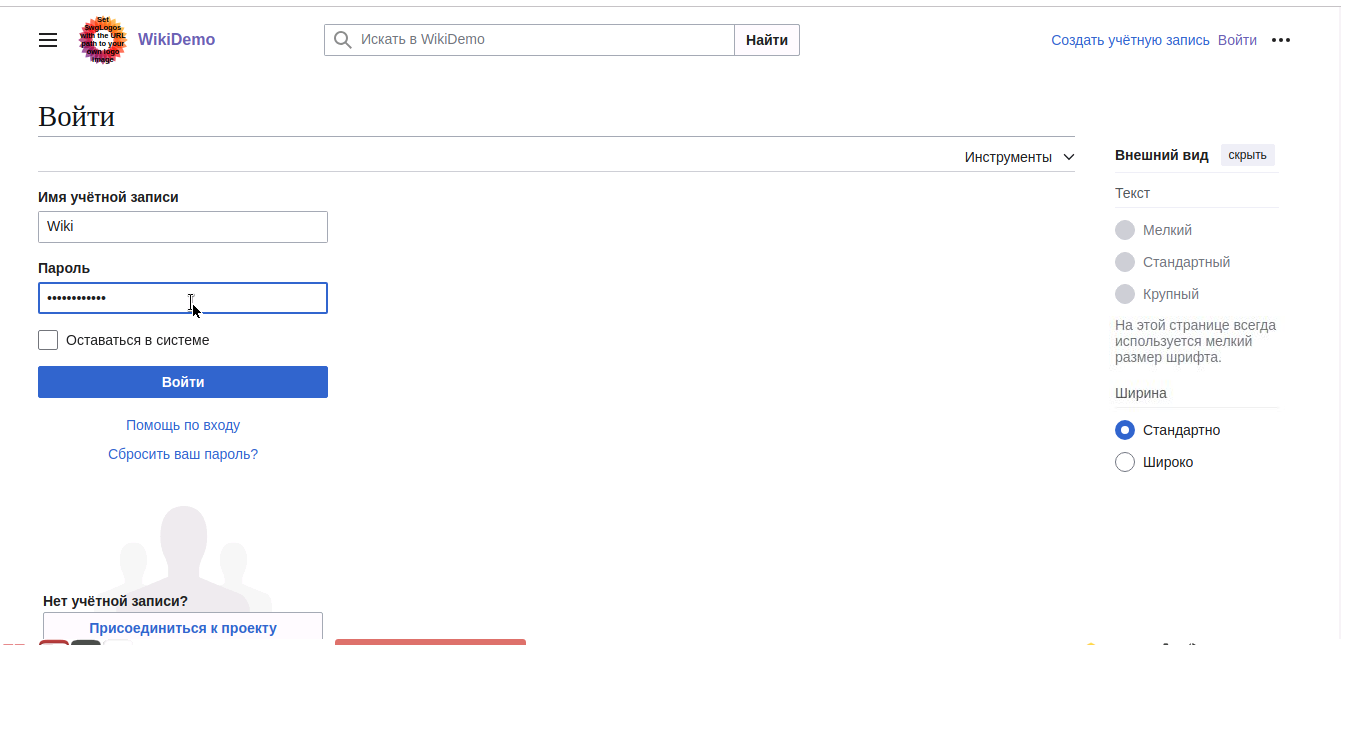The image size is (1351, 737).
Task: Click the 'Имя учётной записи' username field
Action: [x=183, y=227]
